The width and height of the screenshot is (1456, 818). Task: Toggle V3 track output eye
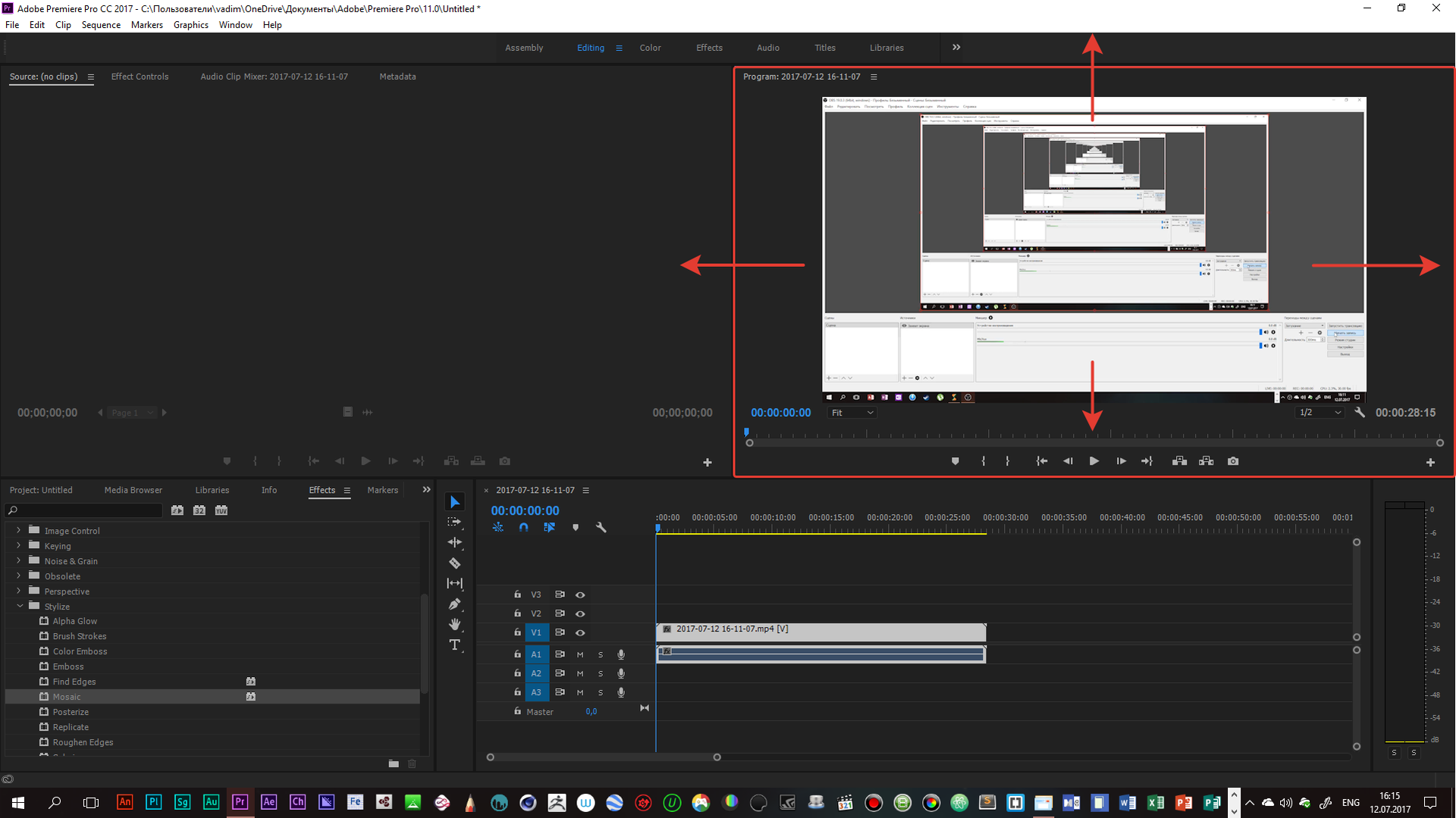pos(580,595)
